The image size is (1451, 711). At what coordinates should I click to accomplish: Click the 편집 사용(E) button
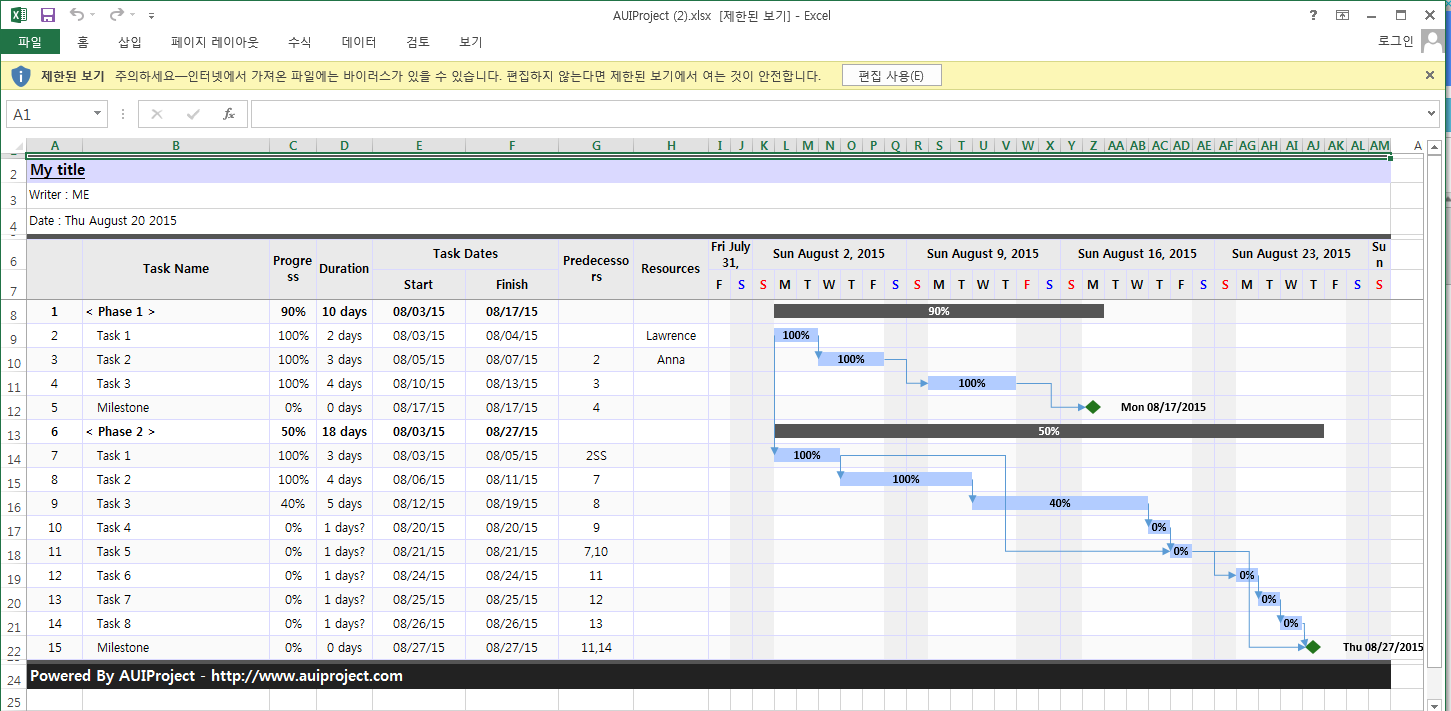pos(890,75)
